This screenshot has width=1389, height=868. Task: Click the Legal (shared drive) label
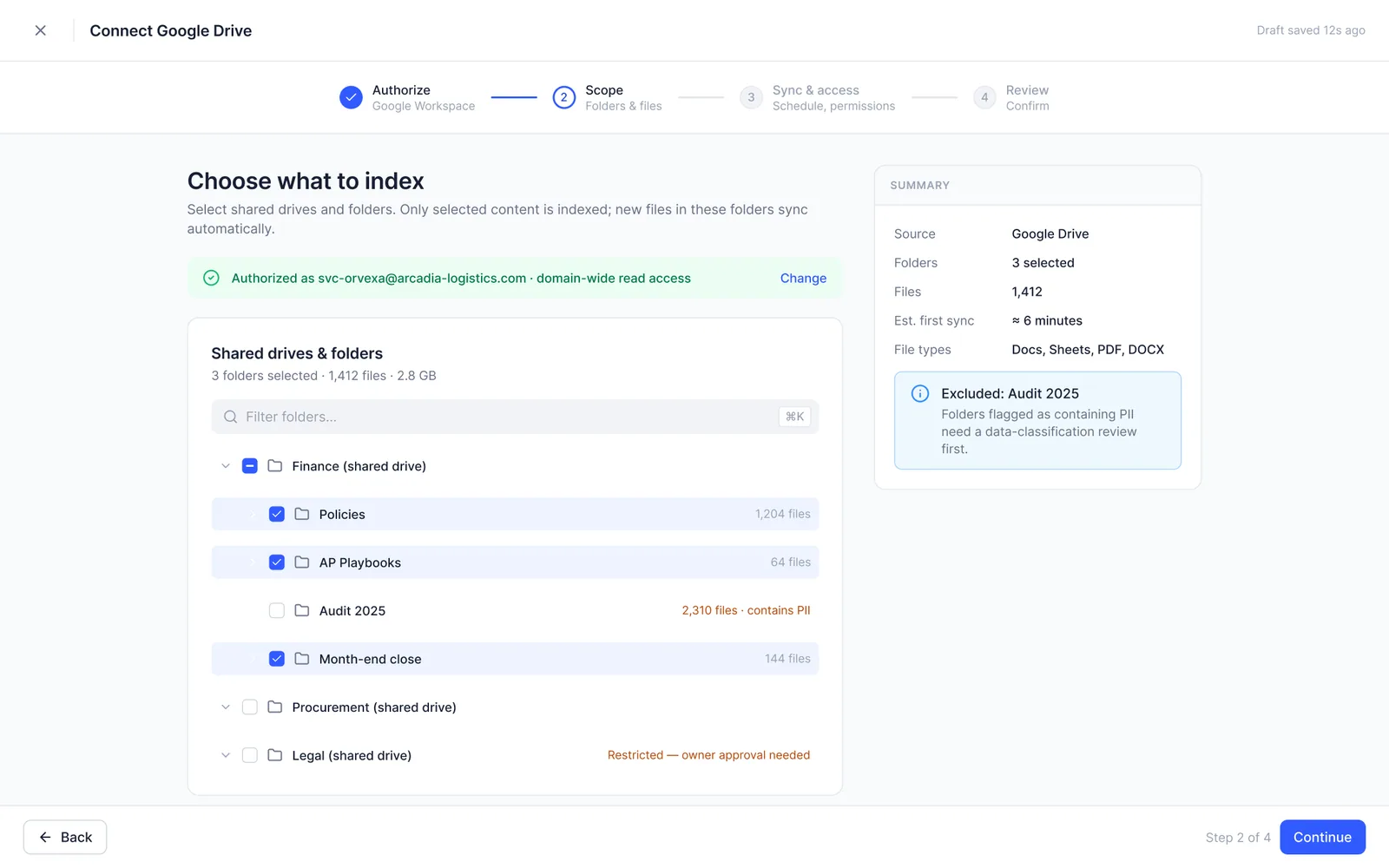tap(352, 756)
